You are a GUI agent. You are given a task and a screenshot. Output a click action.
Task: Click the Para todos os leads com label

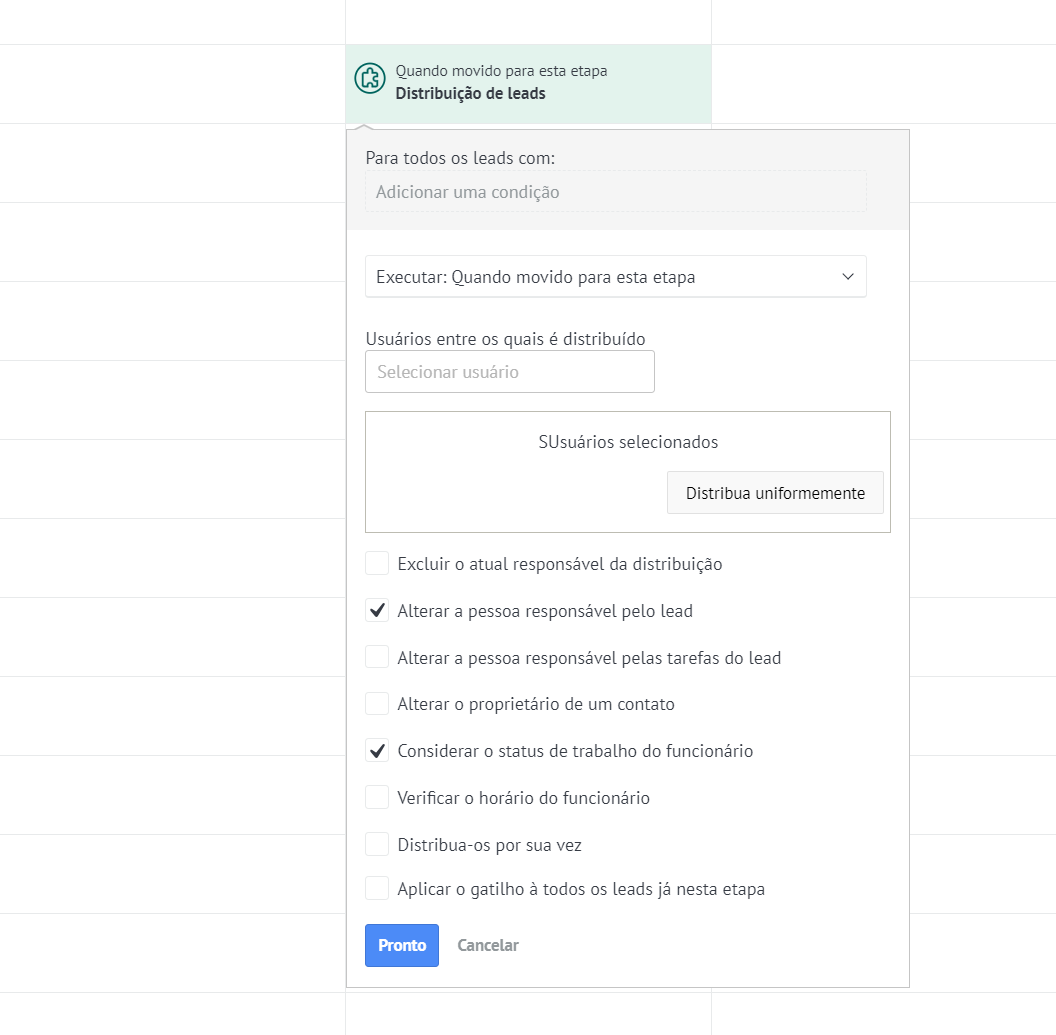(x=460, y=158)
